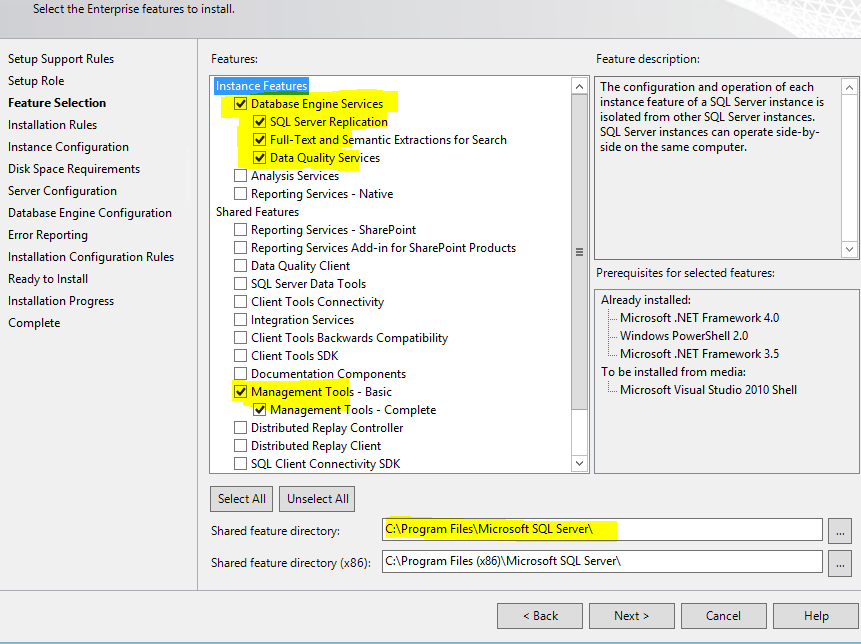Click Windows PowerShell 2.0 prerequisite
This screenshot has width=861, height=644.
point(684,336)
